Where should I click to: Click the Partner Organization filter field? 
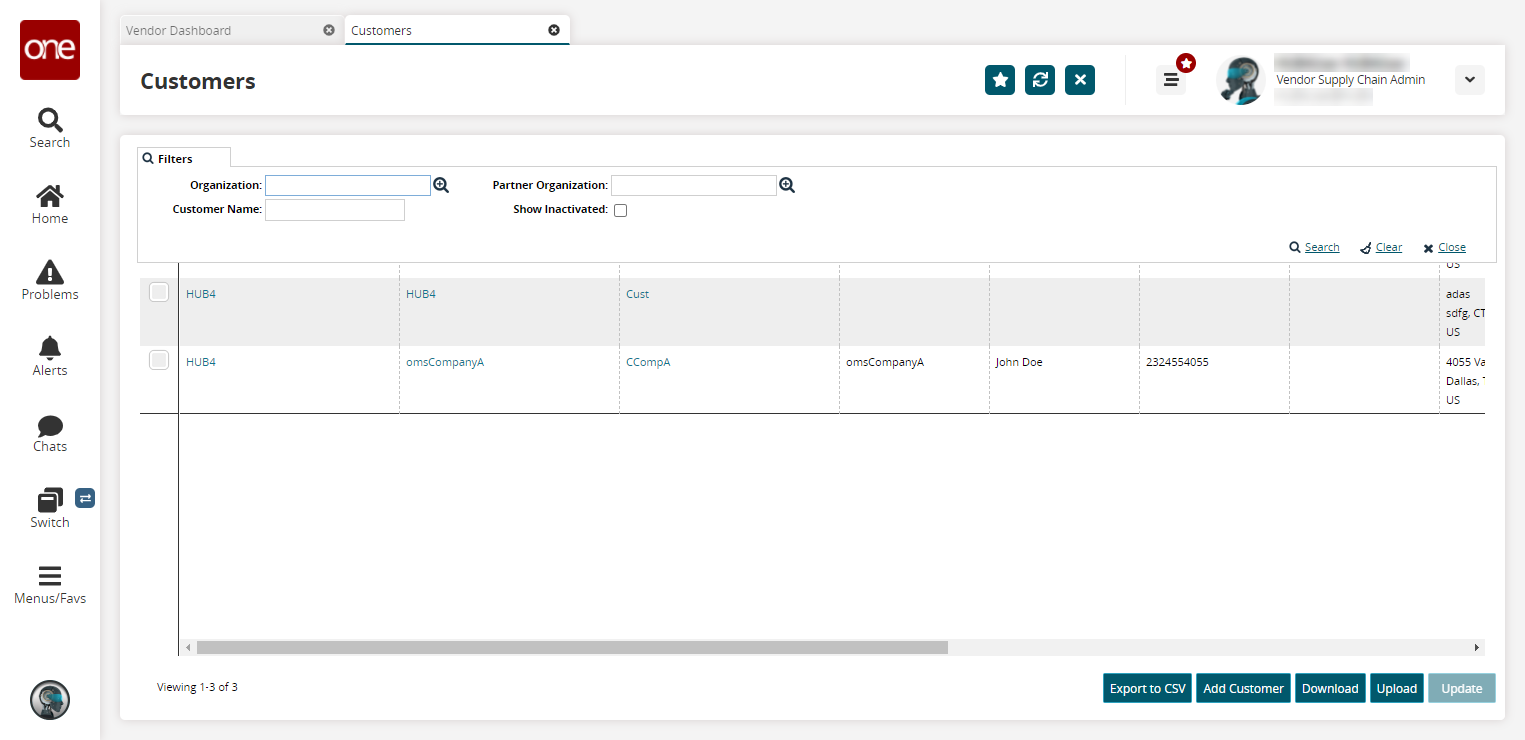coord(694,185)
